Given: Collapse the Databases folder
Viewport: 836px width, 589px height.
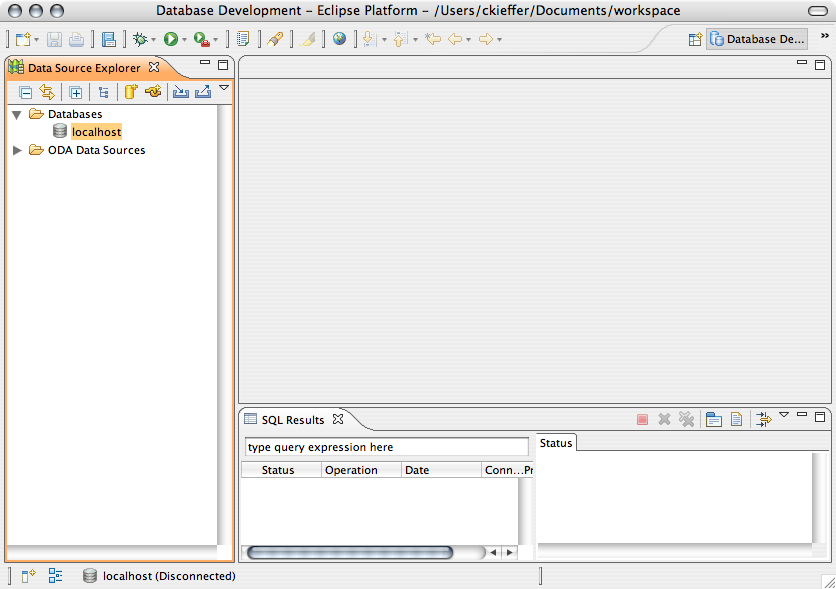Looking at the screenshot, I should [17, 115].
